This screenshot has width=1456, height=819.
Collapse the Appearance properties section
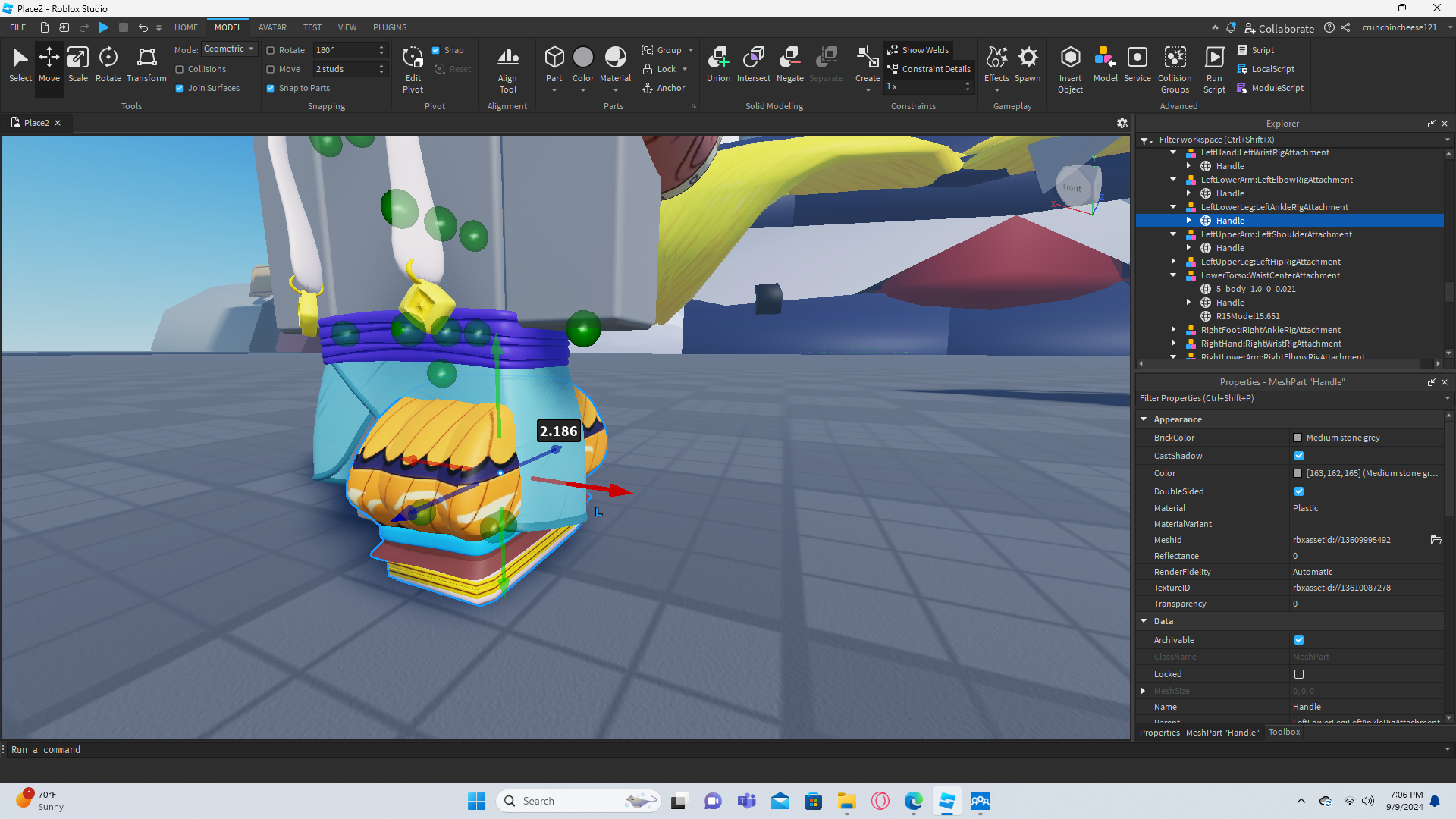[x=1144, y=419]
